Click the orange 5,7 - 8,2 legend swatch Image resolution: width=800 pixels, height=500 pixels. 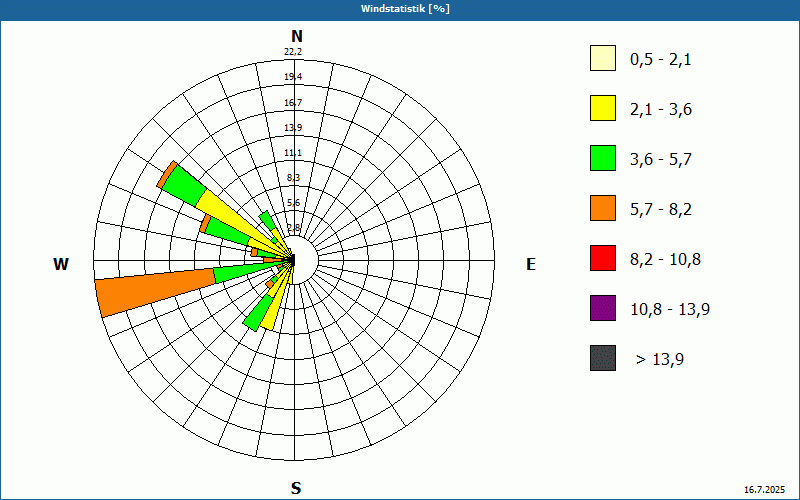pos(603,208)
